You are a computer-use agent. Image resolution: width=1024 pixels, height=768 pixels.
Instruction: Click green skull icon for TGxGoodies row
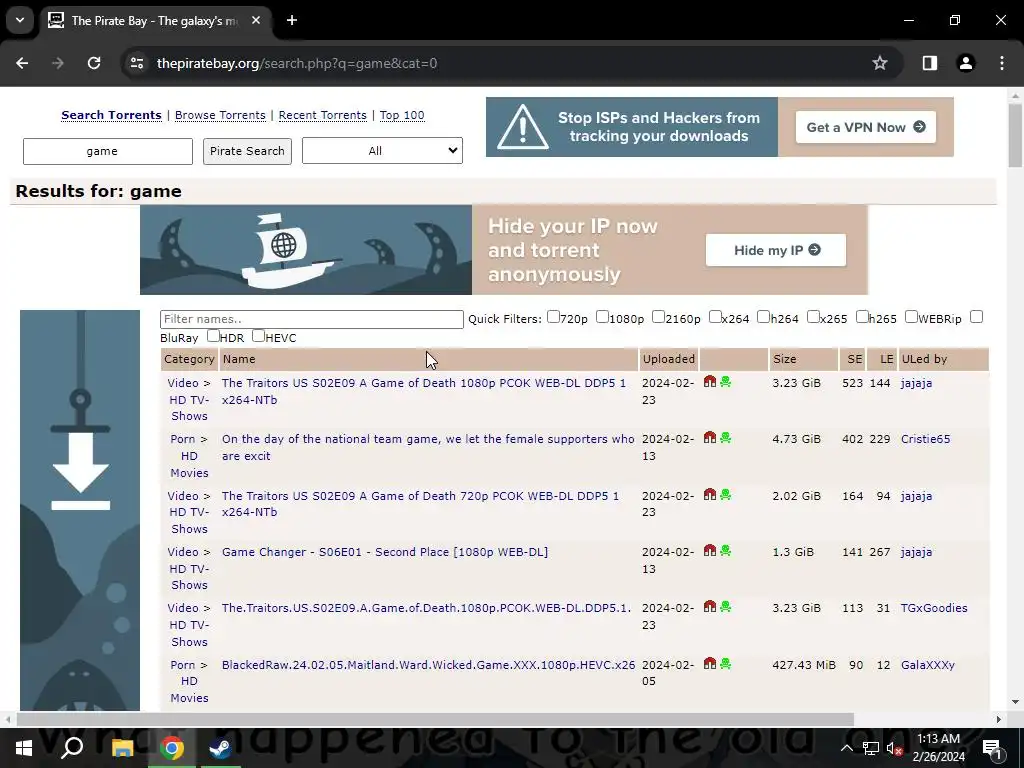[726, 607]
